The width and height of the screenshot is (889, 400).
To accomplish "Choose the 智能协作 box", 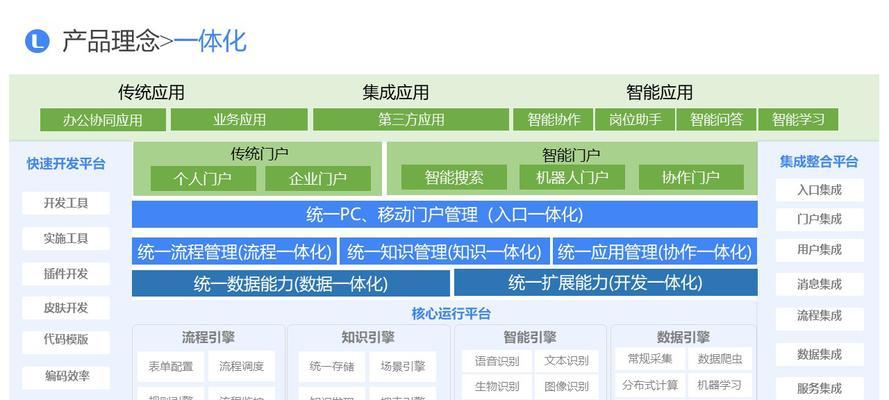I will [x=553, y=120].
